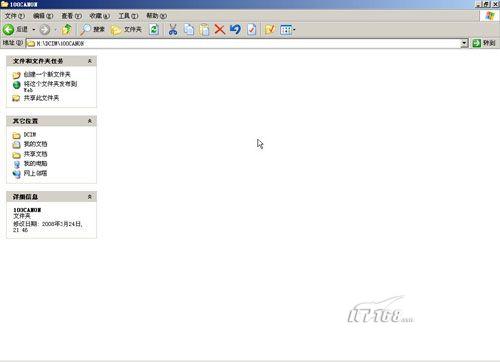Click the green Back arrow button

point(8,30)
